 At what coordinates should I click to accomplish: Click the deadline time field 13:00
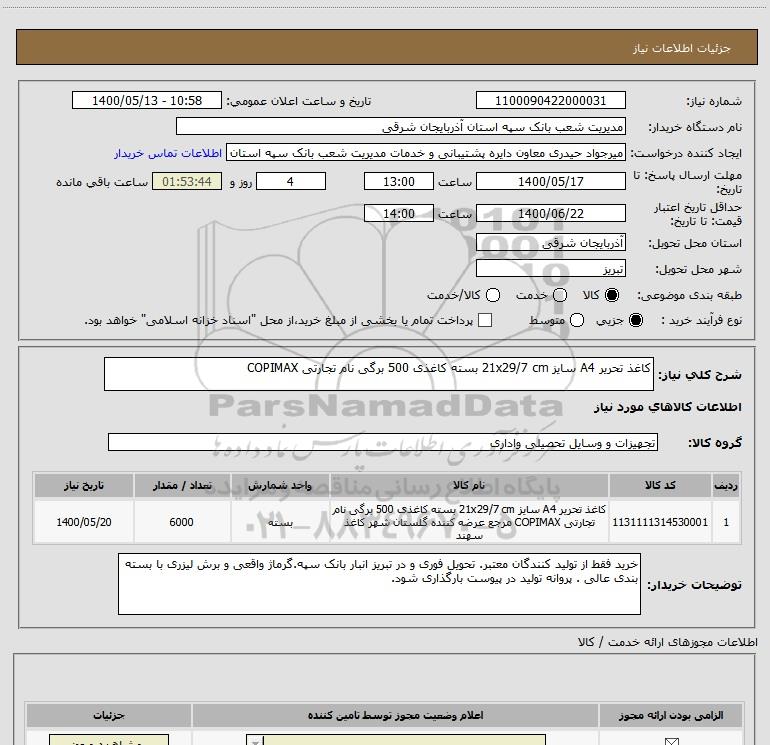pyautogui.click(x=399, y=181)
